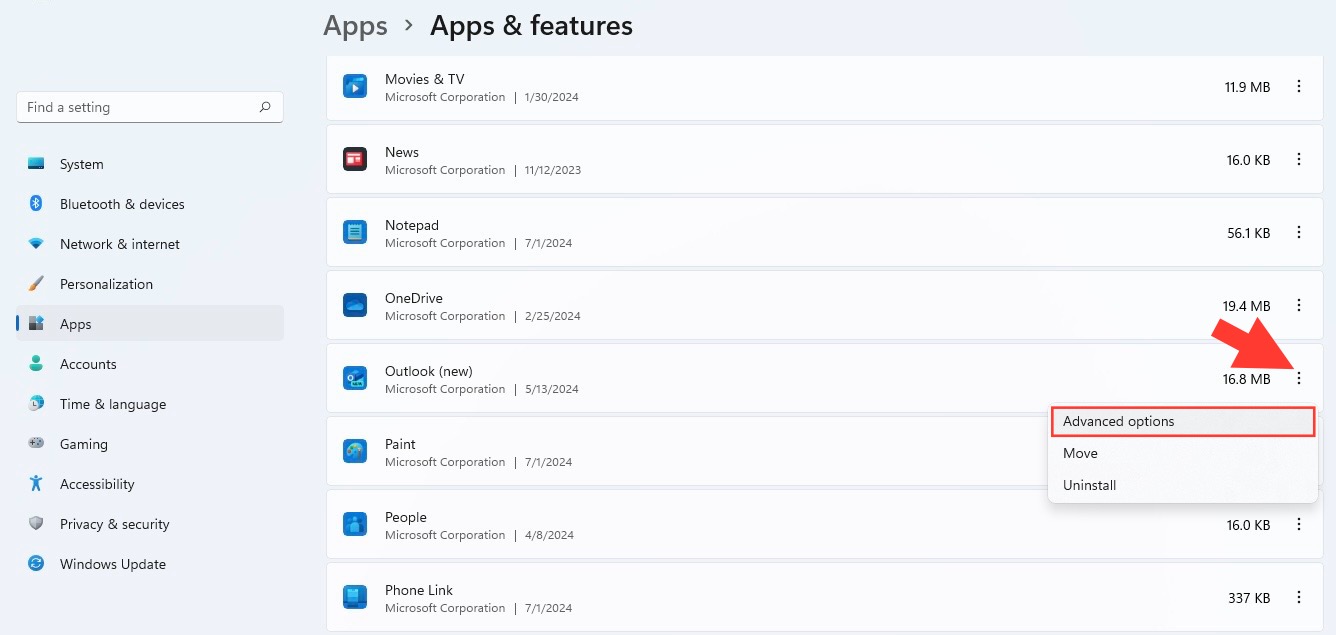Click the Phone Link app icon
The width and height of the screenshot is (1336, 635).
[355, 598]
